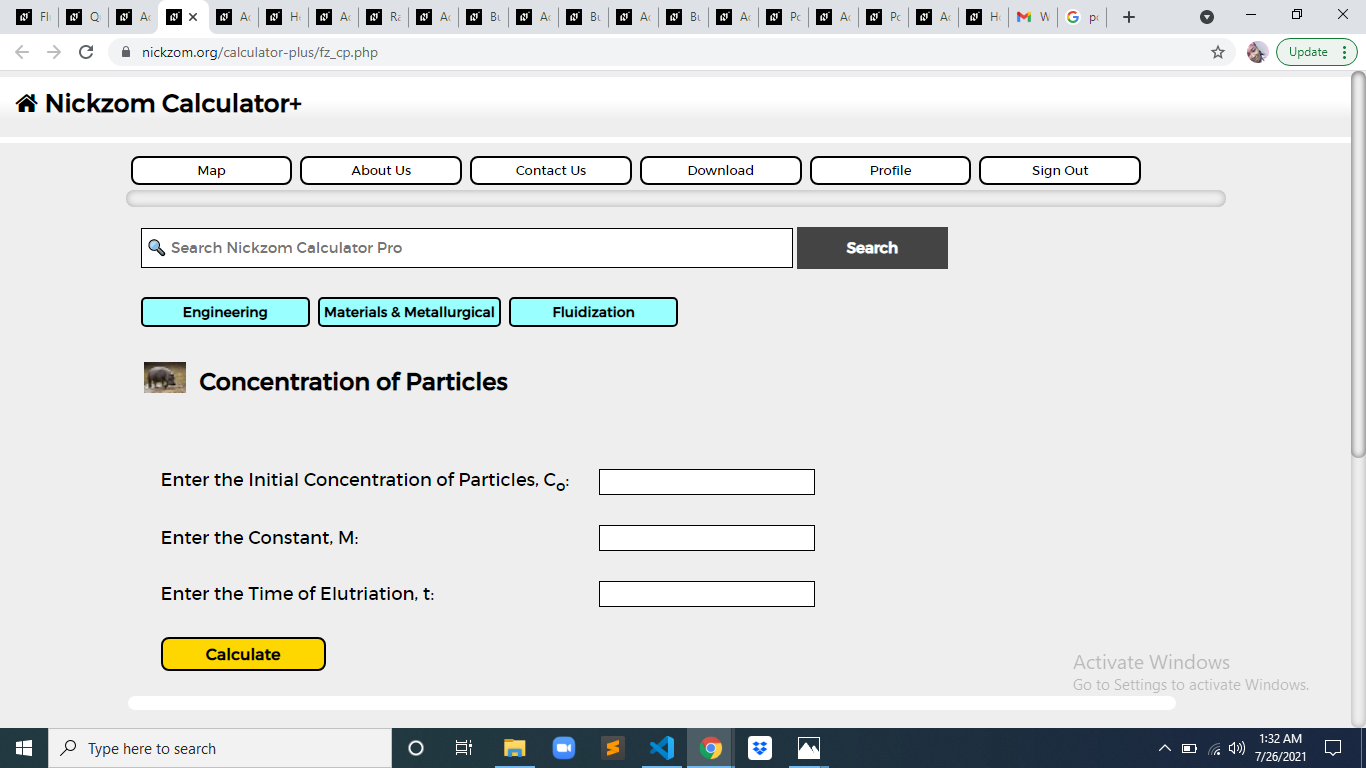Open the Profile page
The image size is (1366, 768).
[x=890, y=170]
